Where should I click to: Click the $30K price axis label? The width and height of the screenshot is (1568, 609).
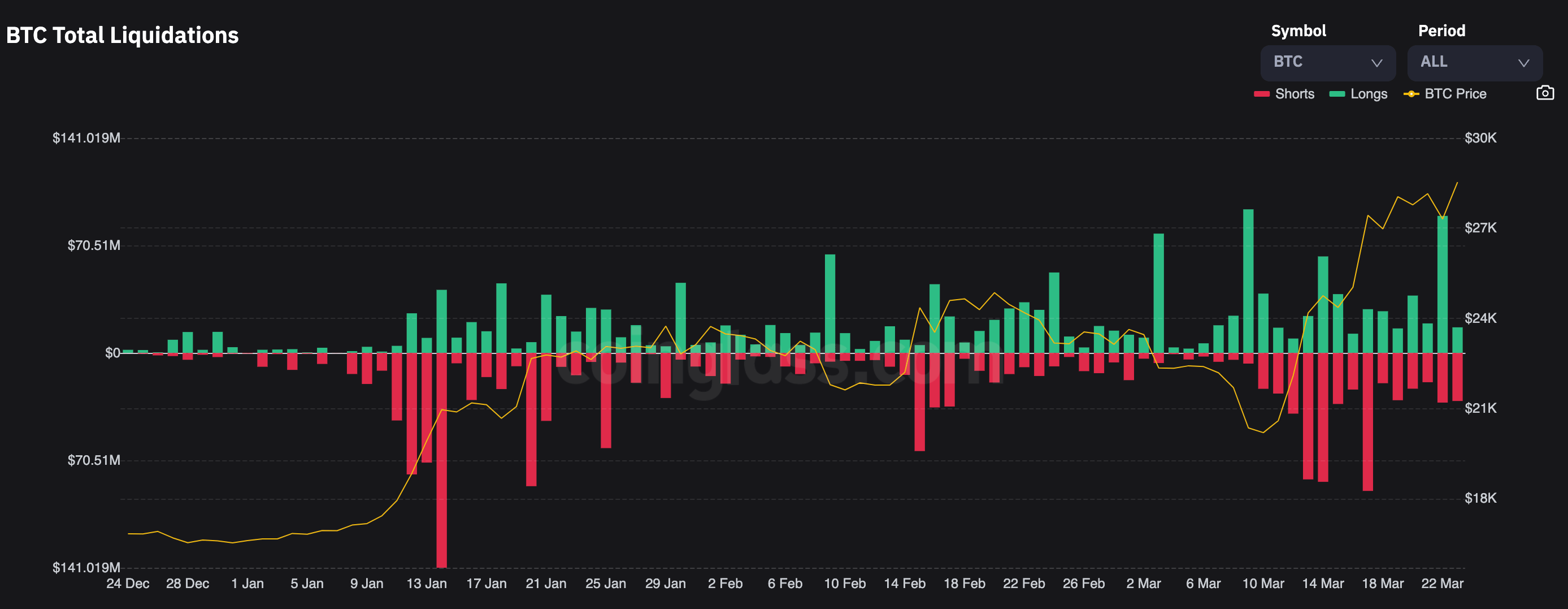click(1480, 138)
